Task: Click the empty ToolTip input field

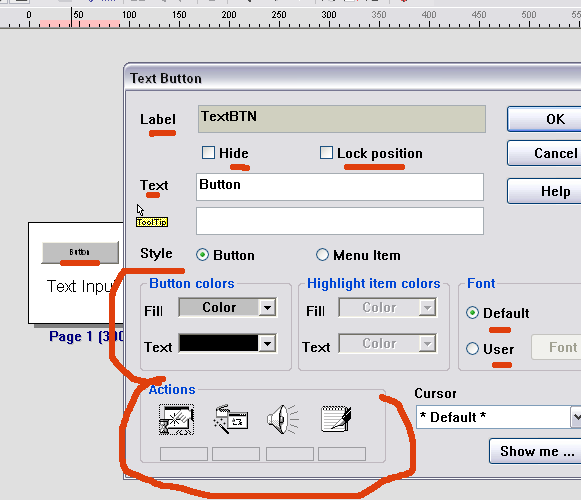Action: [340, 221]
